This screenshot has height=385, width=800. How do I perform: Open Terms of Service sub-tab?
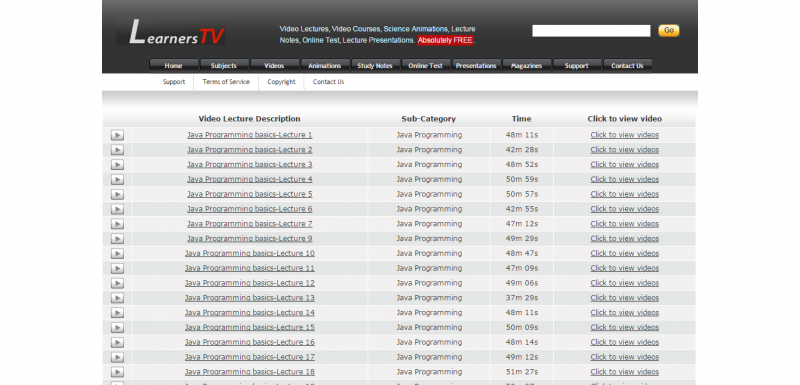point(226,82)
